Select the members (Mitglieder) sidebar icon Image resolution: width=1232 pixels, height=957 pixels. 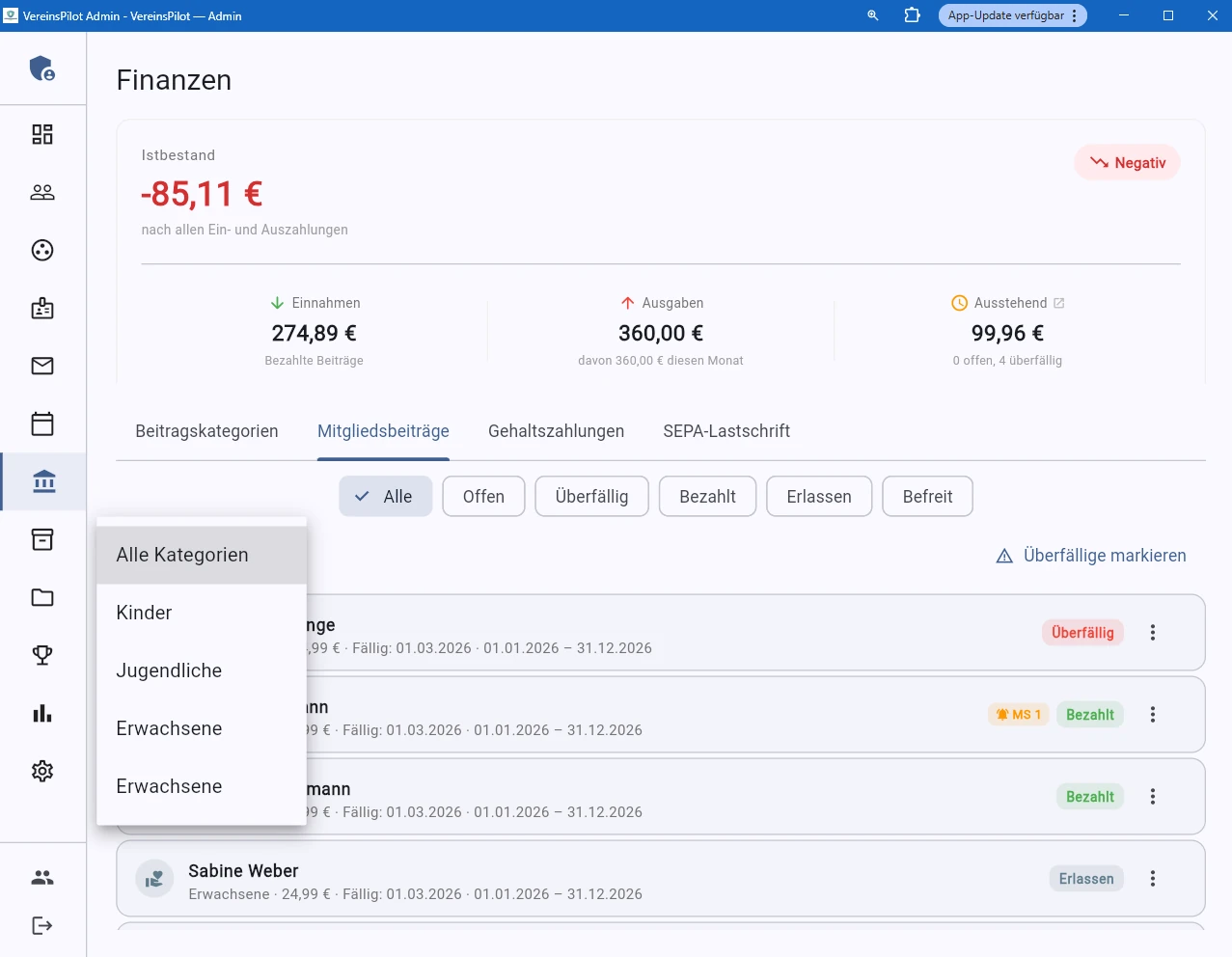41,192
